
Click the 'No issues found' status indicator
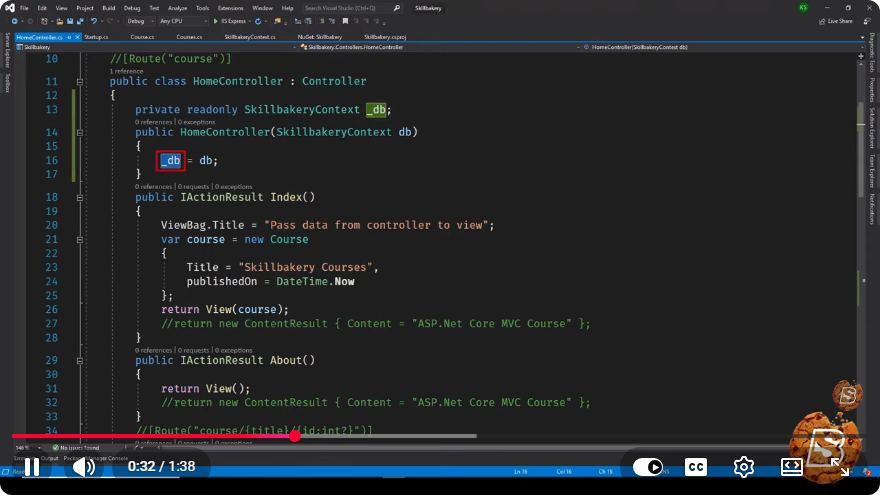click(x=76, y=448)
